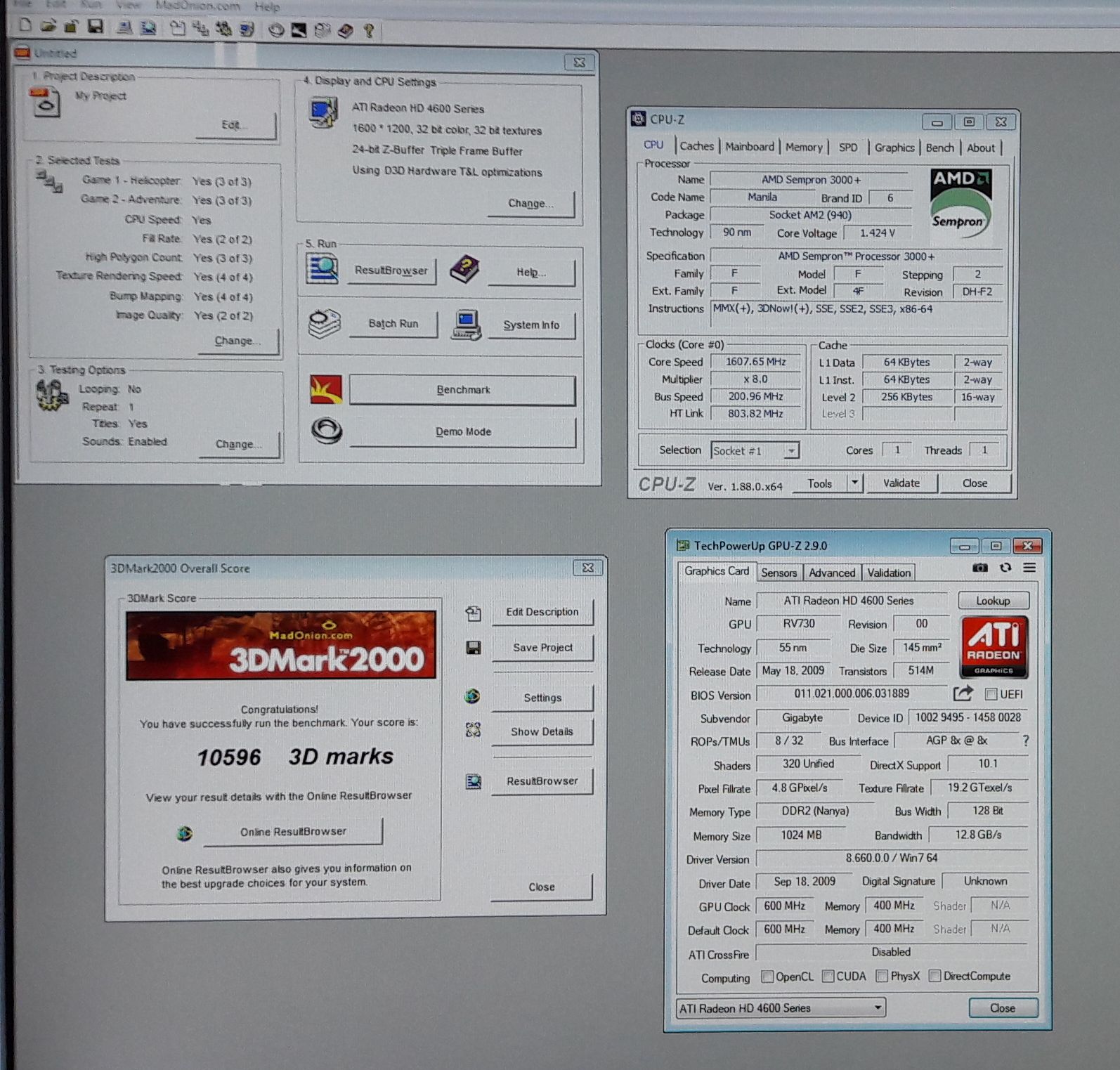Click Change under Testing Options
The image size is (1120, 1070).
pos(238,444)
